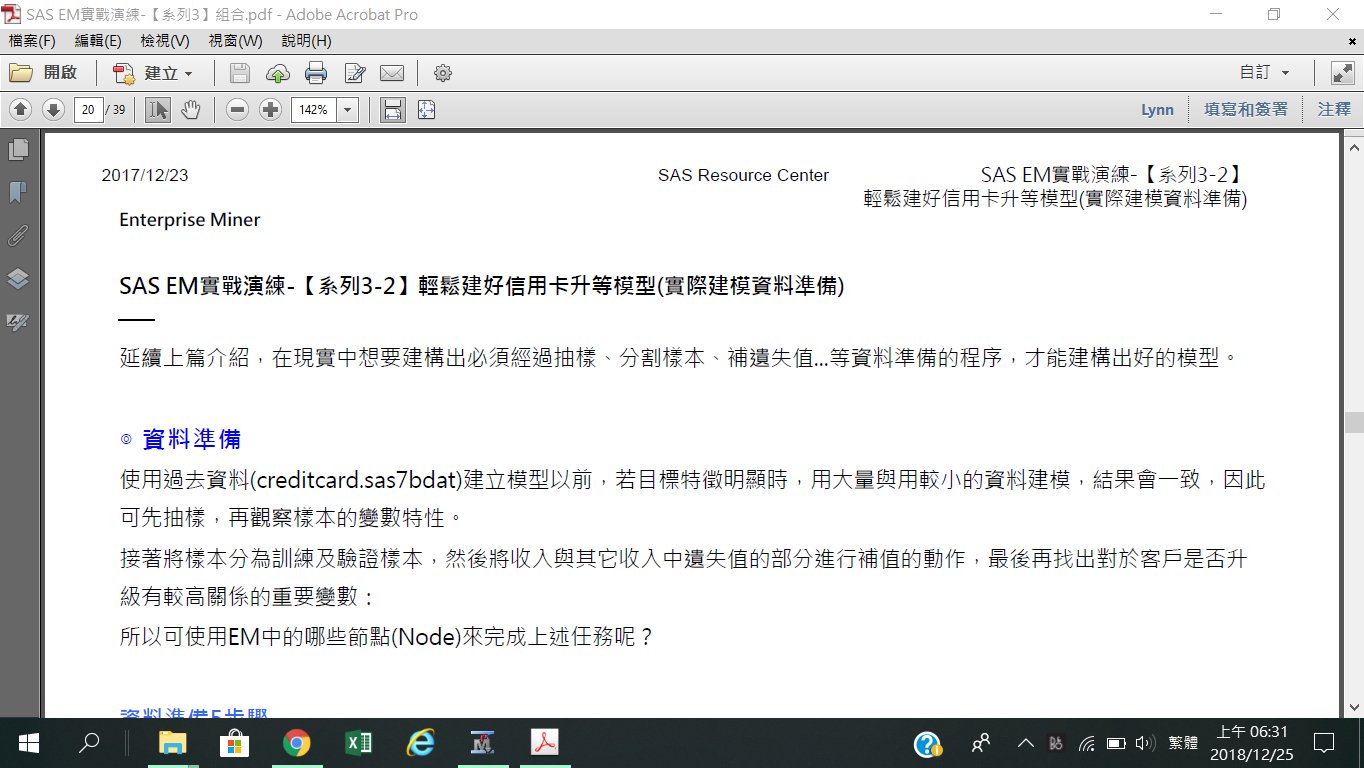Open the page thumbnails panel icon
The width and height of the screenshot is (1364, 768).
[x=18, y=150]
